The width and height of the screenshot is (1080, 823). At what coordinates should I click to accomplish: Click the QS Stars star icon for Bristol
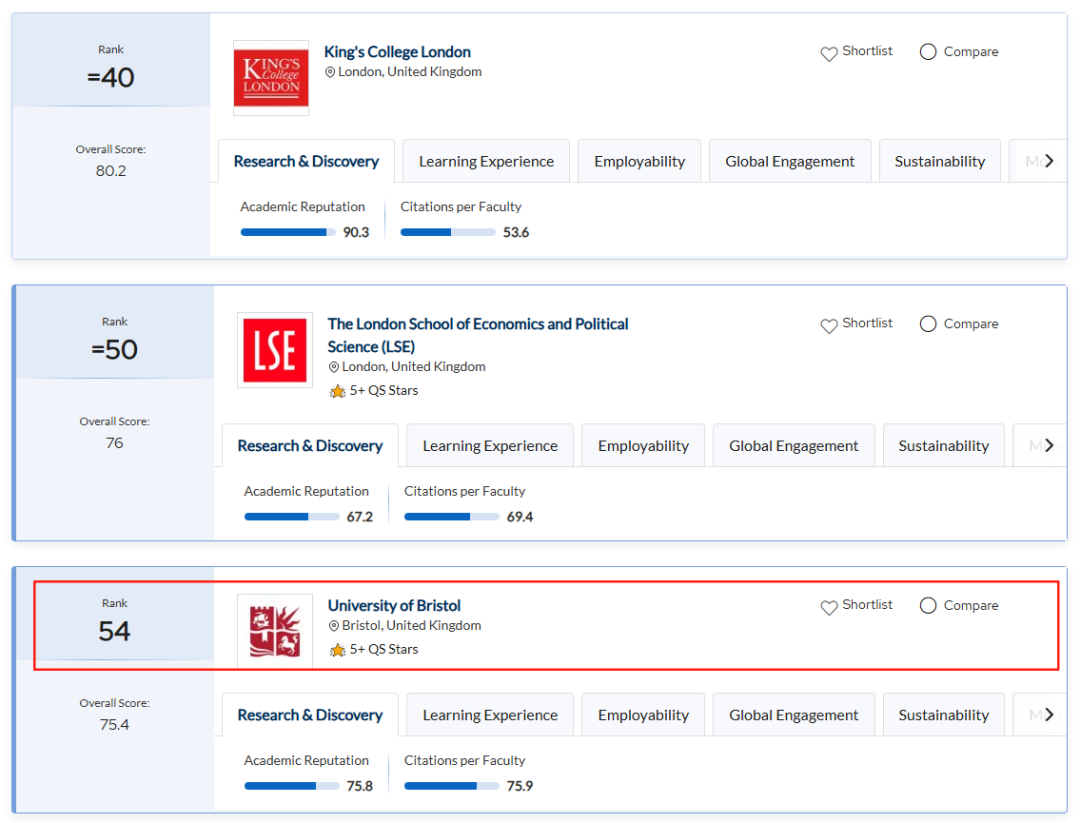point(338,649)
